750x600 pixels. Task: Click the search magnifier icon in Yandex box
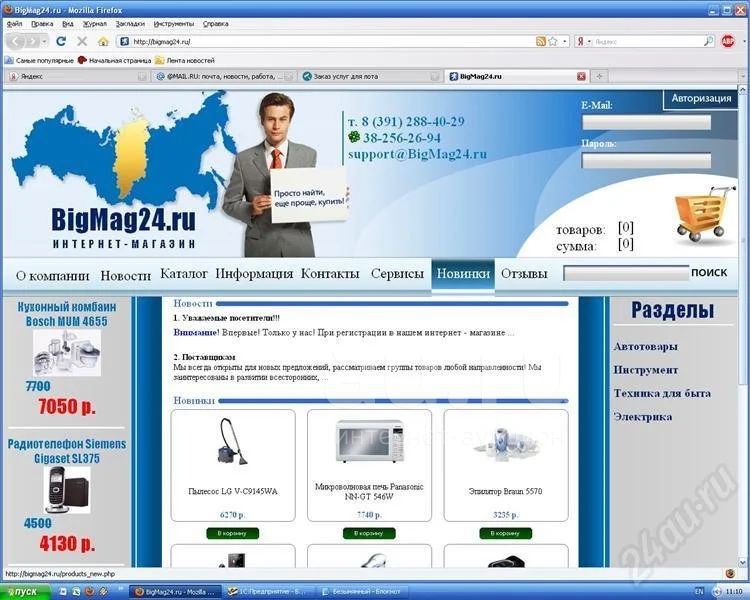(708, 42)
